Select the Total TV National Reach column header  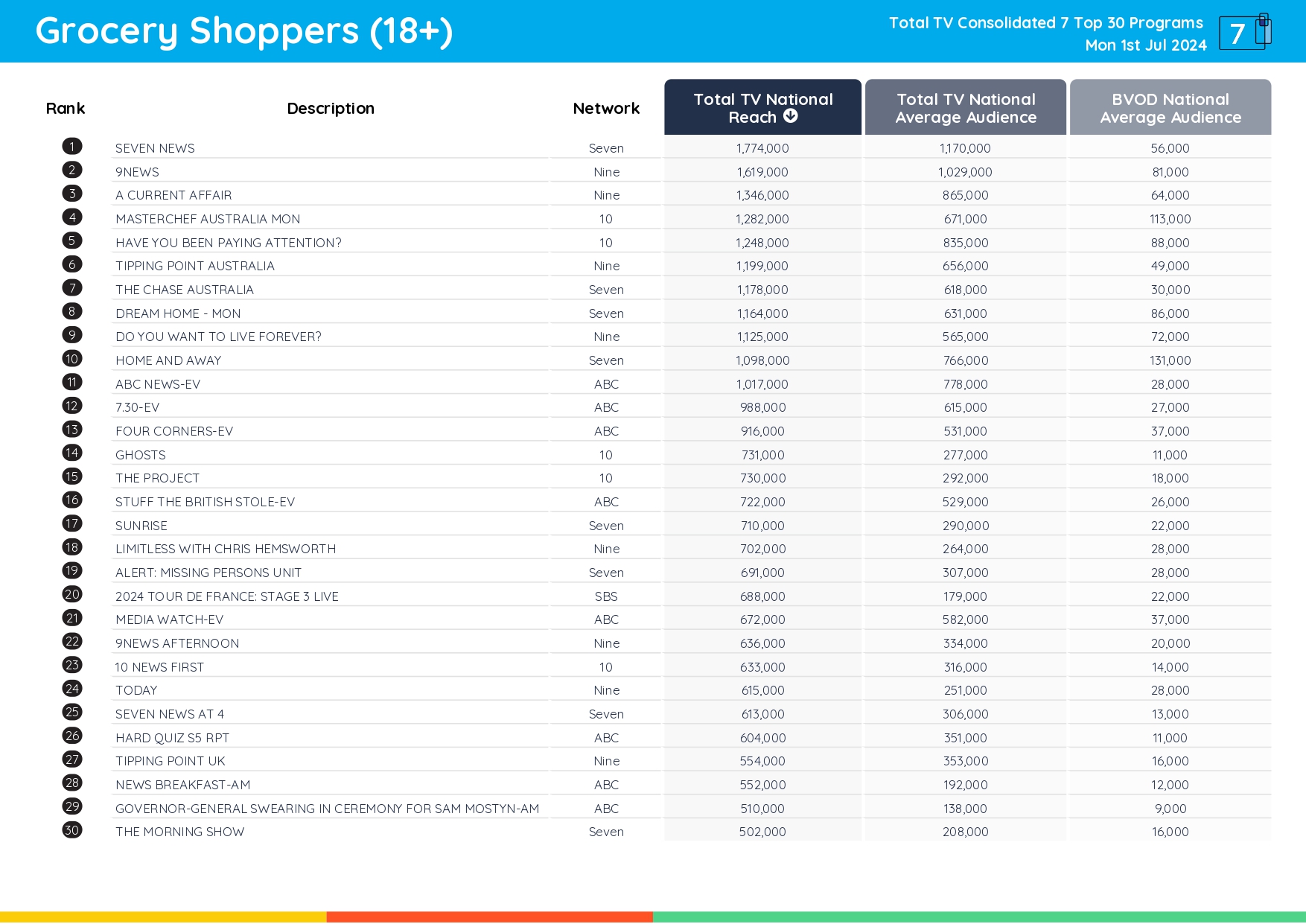point(762,108)
